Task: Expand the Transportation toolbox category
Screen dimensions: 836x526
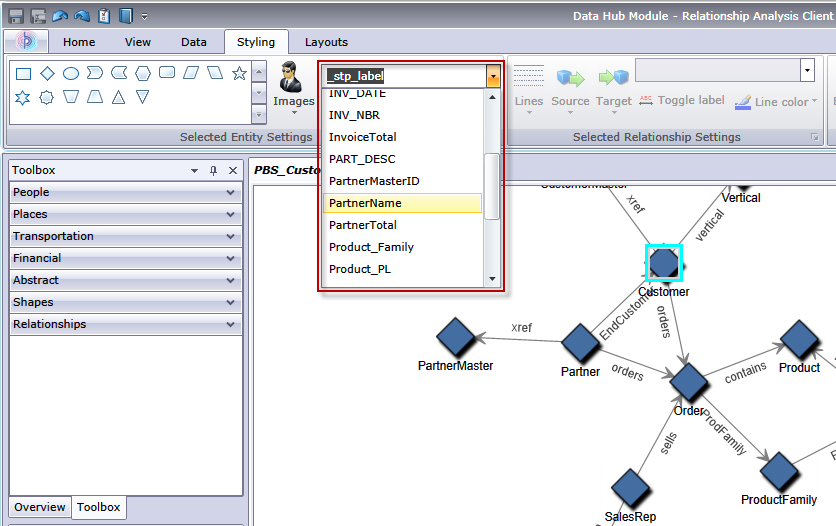Action: tap(126, 236)
